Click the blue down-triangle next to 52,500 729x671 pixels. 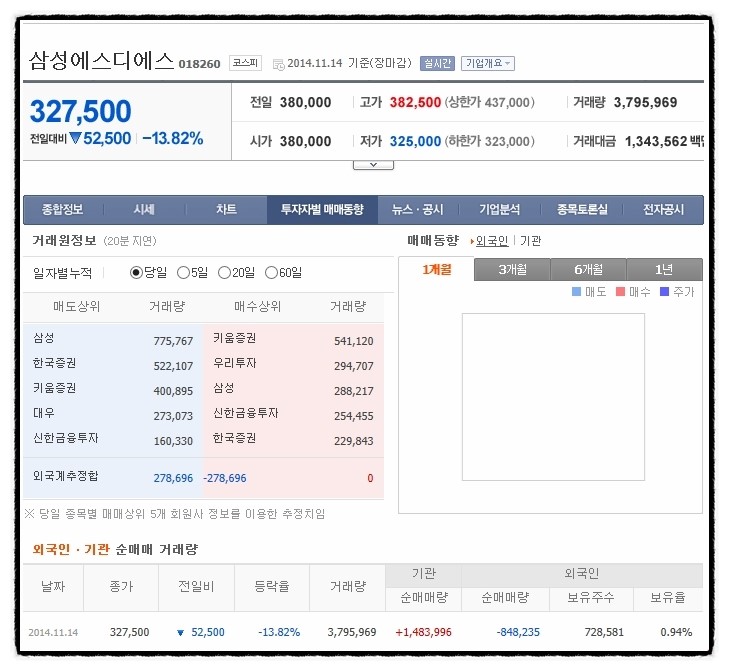pos(75,138)
